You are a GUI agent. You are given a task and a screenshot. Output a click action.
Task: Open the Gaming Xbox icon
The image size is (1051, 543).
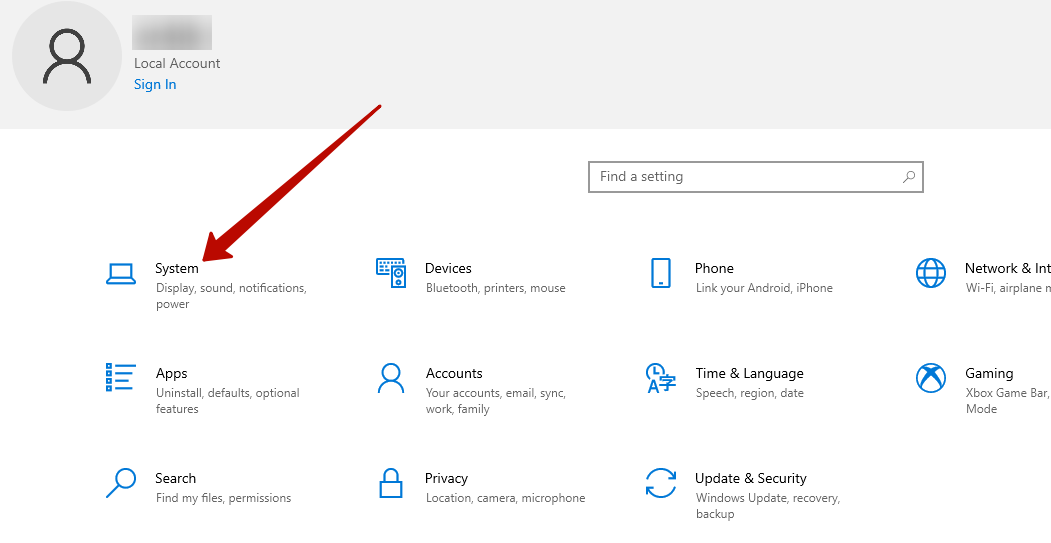click(930, 378)
